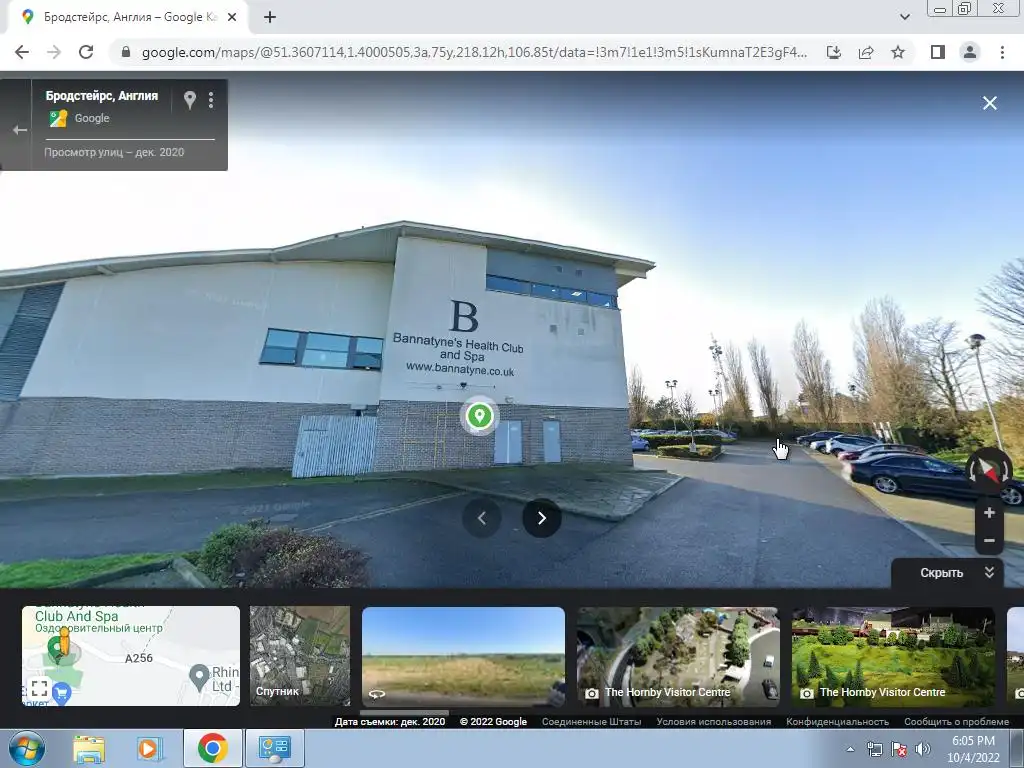The image size is (1024, 768).
Task: Show hidden system tray icons
Action: pos(850,749)
